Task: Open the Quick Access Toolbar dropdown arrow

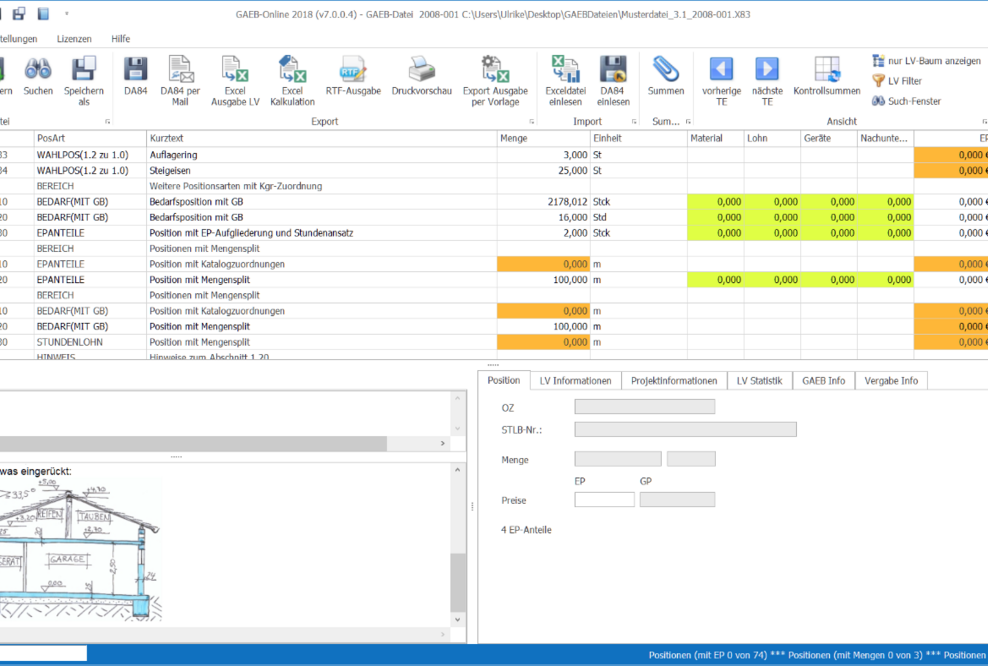Action: pyautogui.click(x=66, y=15)
